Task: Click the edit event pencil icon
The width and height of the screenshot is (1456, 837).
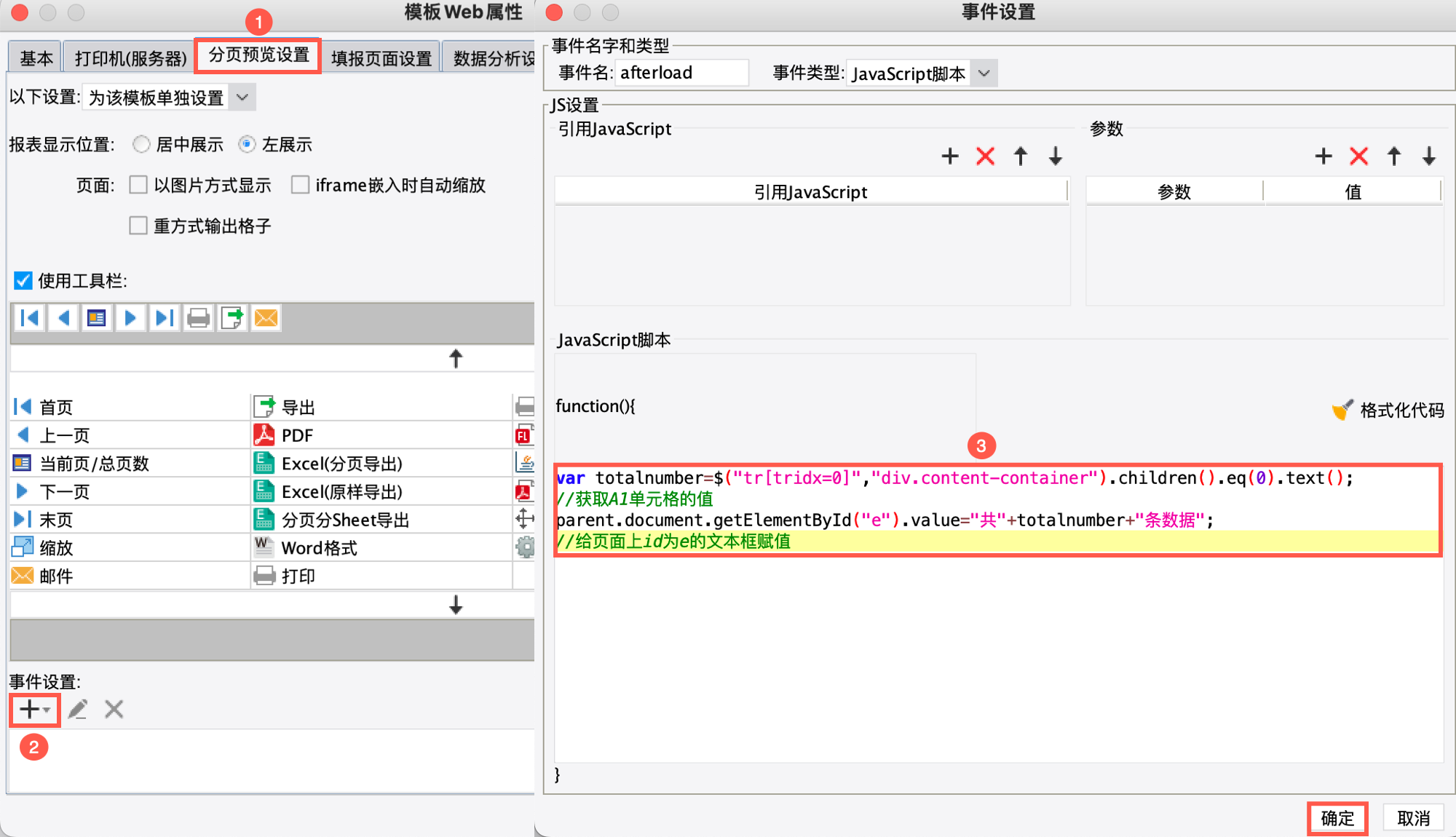Action: pyautogui.click(x=78, y=709)
